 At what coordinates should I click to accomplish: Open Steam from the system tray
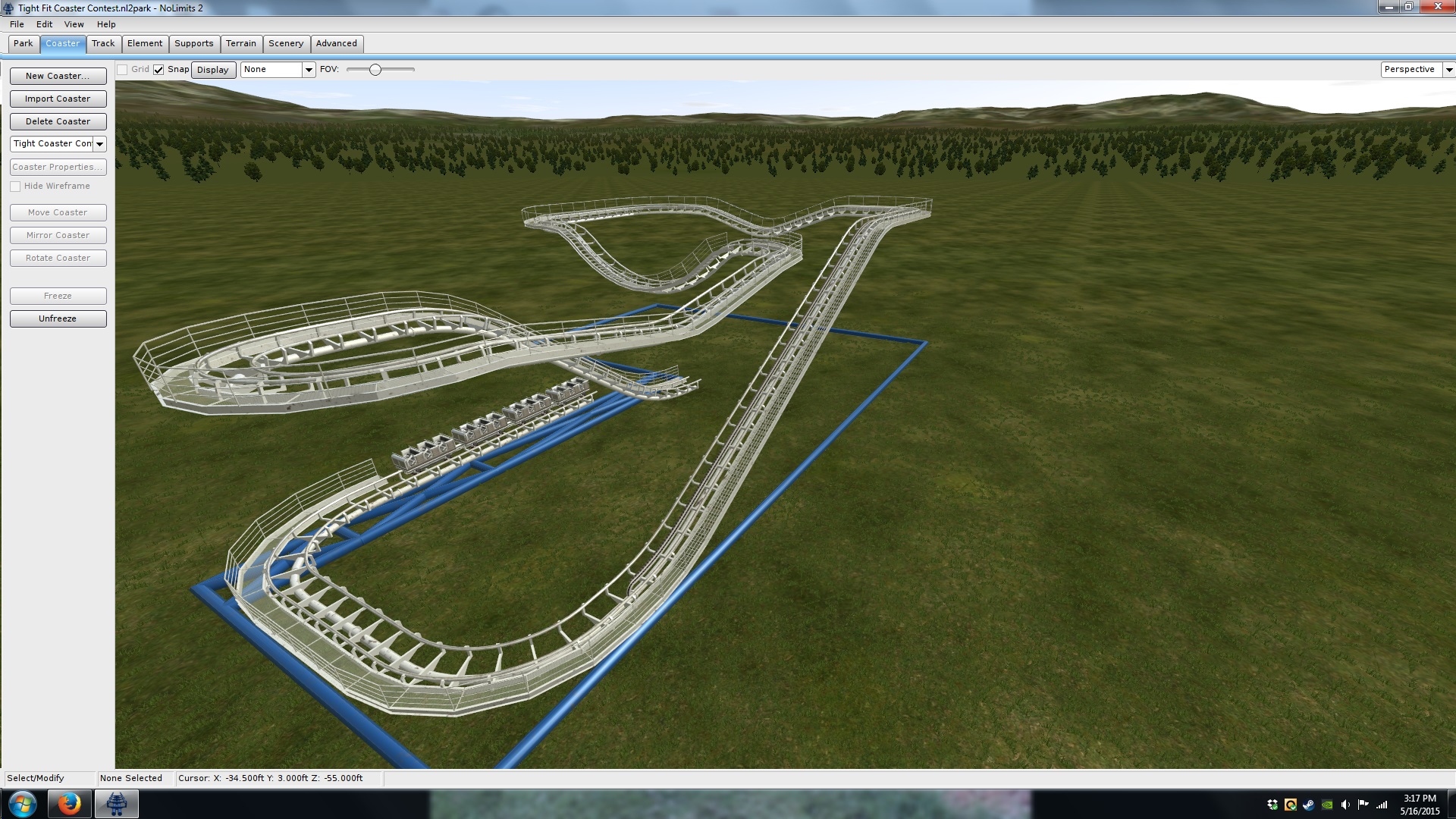pos(1309,805)
